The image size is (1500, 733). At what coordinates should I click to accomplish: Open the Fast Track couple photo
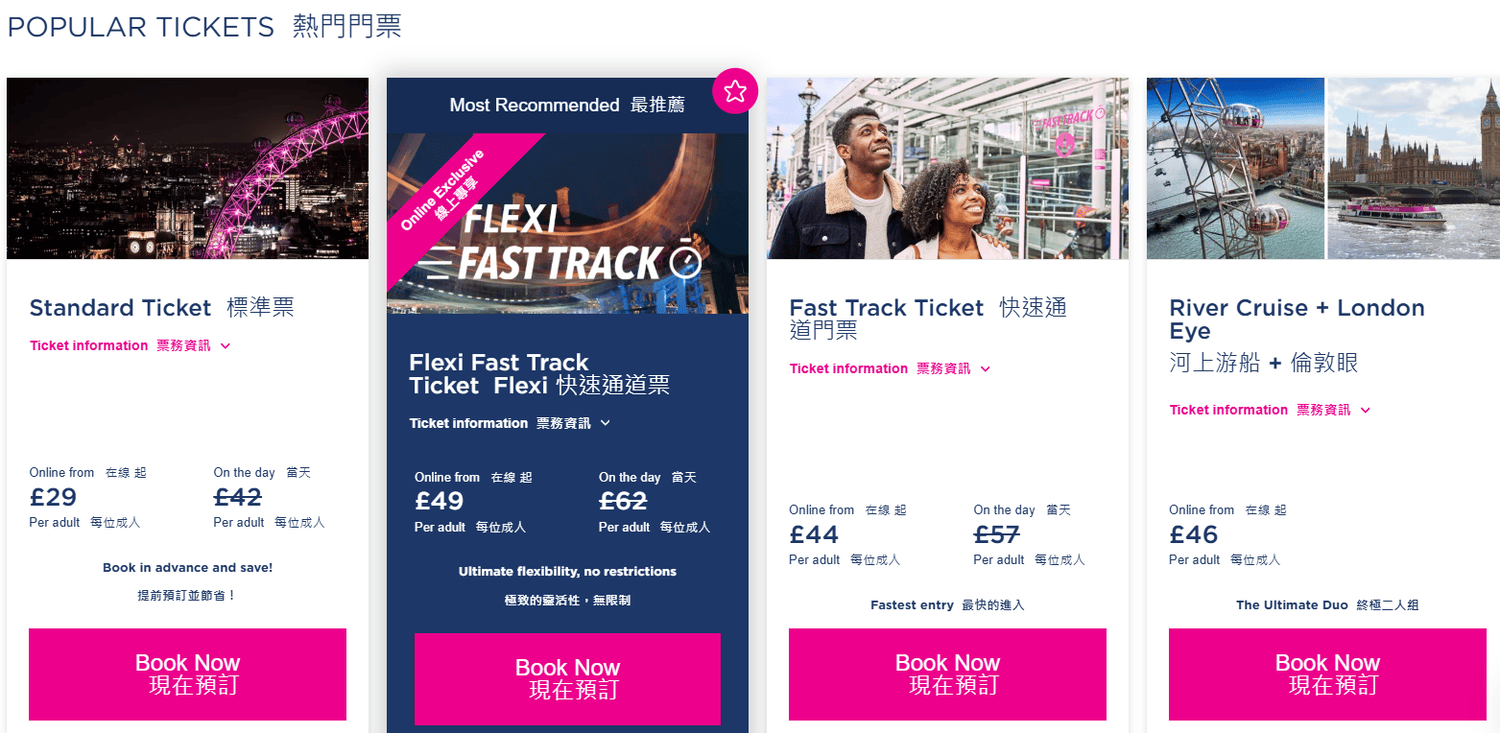(948, 168)
